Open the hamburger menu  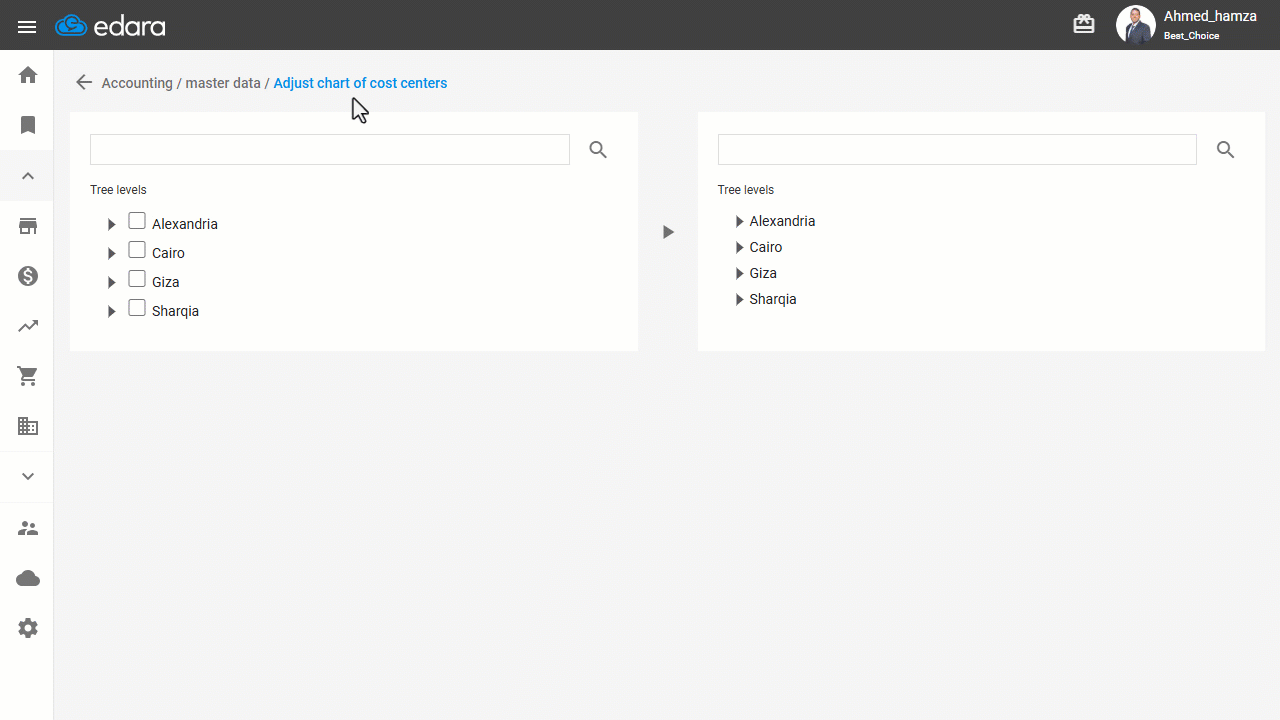tap(27, 27)
